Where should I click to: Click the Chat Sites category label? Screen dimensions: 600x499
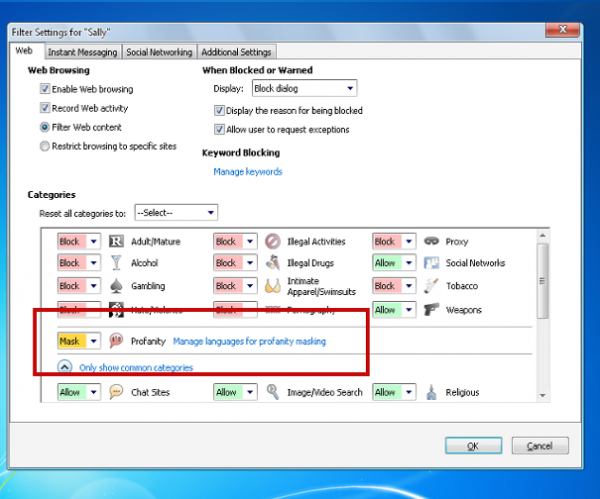click(x=150, y=392)
